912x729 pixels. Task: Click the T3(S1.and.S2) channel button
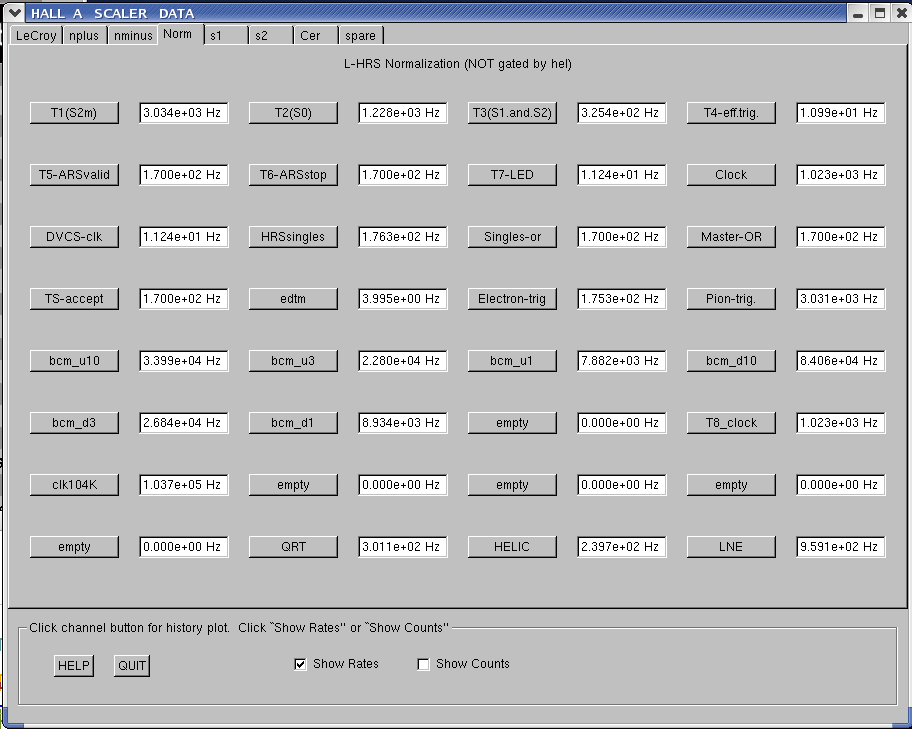512,113
